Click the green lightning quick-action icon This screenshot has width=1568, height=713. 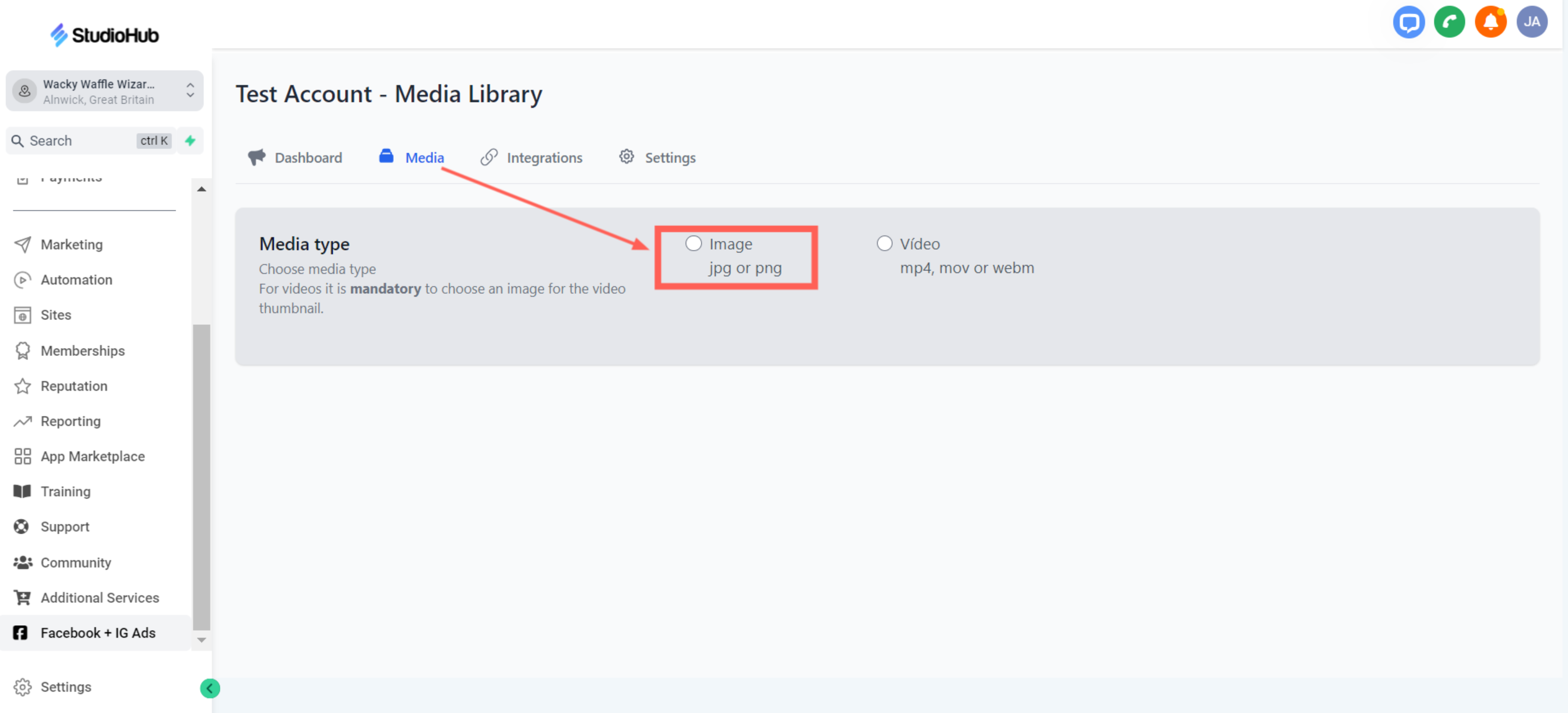pyautogui.click(x=190, y=141)
